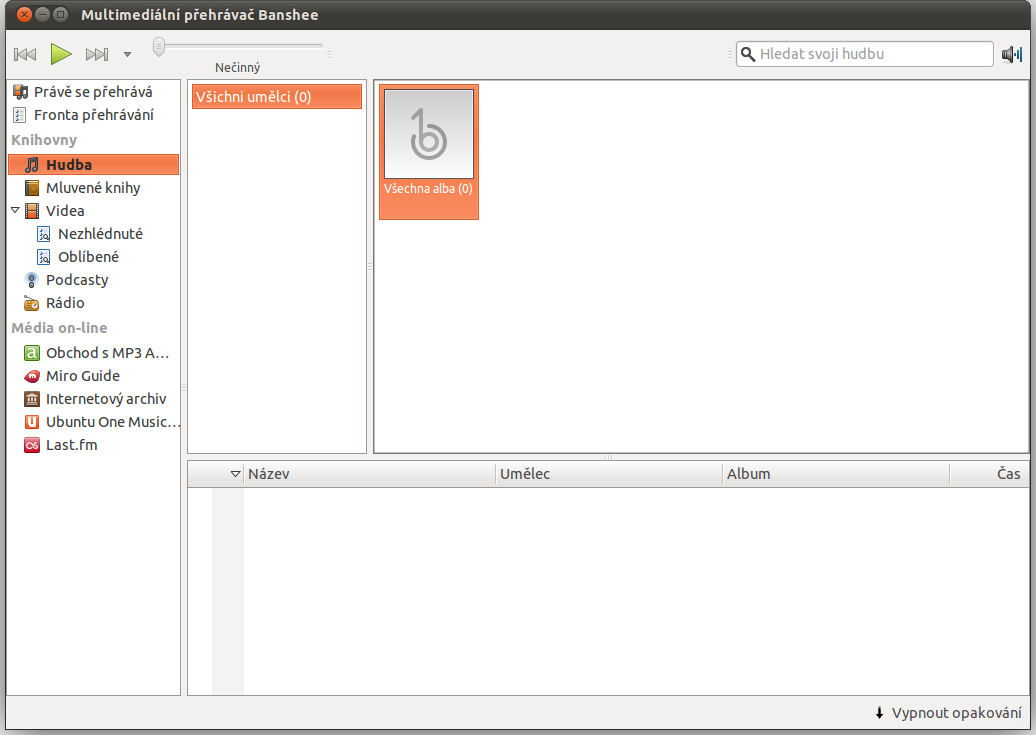
Task: Skip to the next track
Action: pos(96,54)
